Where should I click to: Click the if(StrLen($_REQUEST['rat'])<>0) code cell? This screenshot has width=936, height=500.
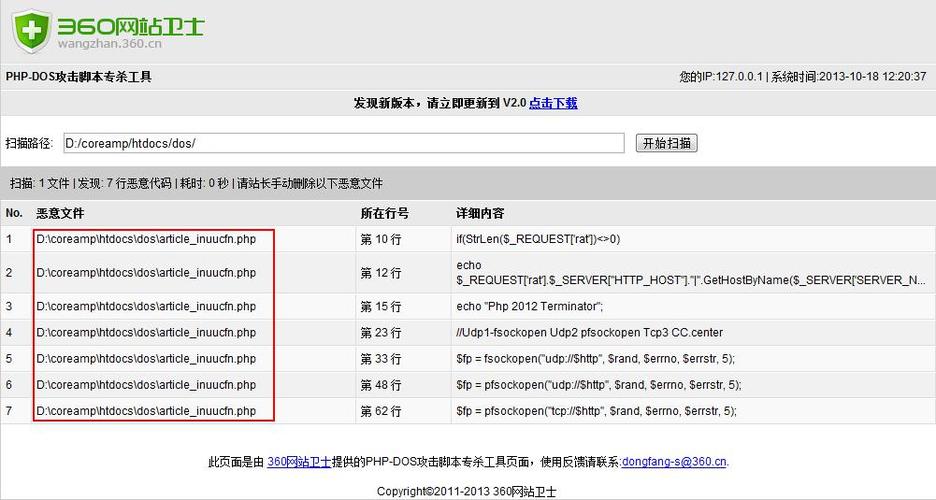point(538,239)
